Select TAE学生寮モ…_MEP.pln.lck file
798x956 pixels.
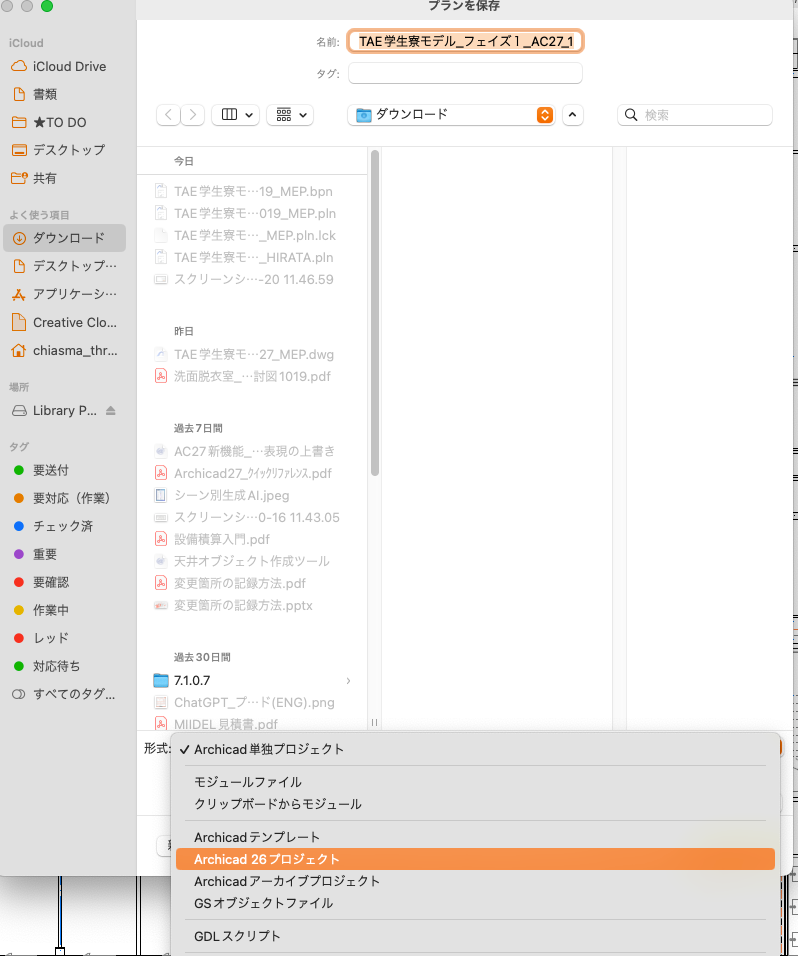pyautogui.click(x=253, y=235)
